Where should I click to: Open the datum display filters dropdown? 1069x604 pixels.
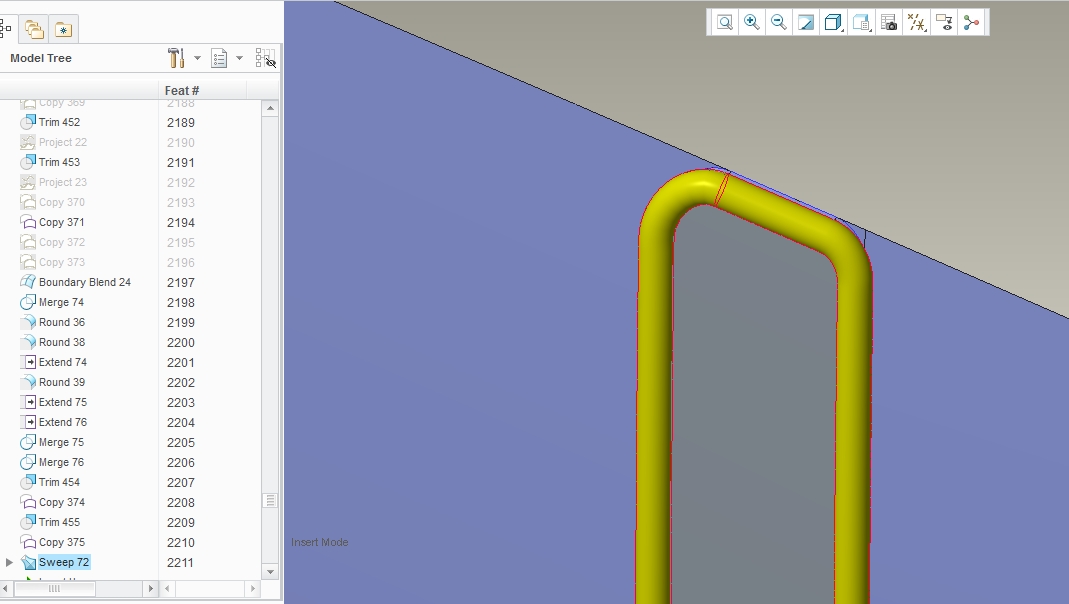pyautogui.click(x=917, y=22)
